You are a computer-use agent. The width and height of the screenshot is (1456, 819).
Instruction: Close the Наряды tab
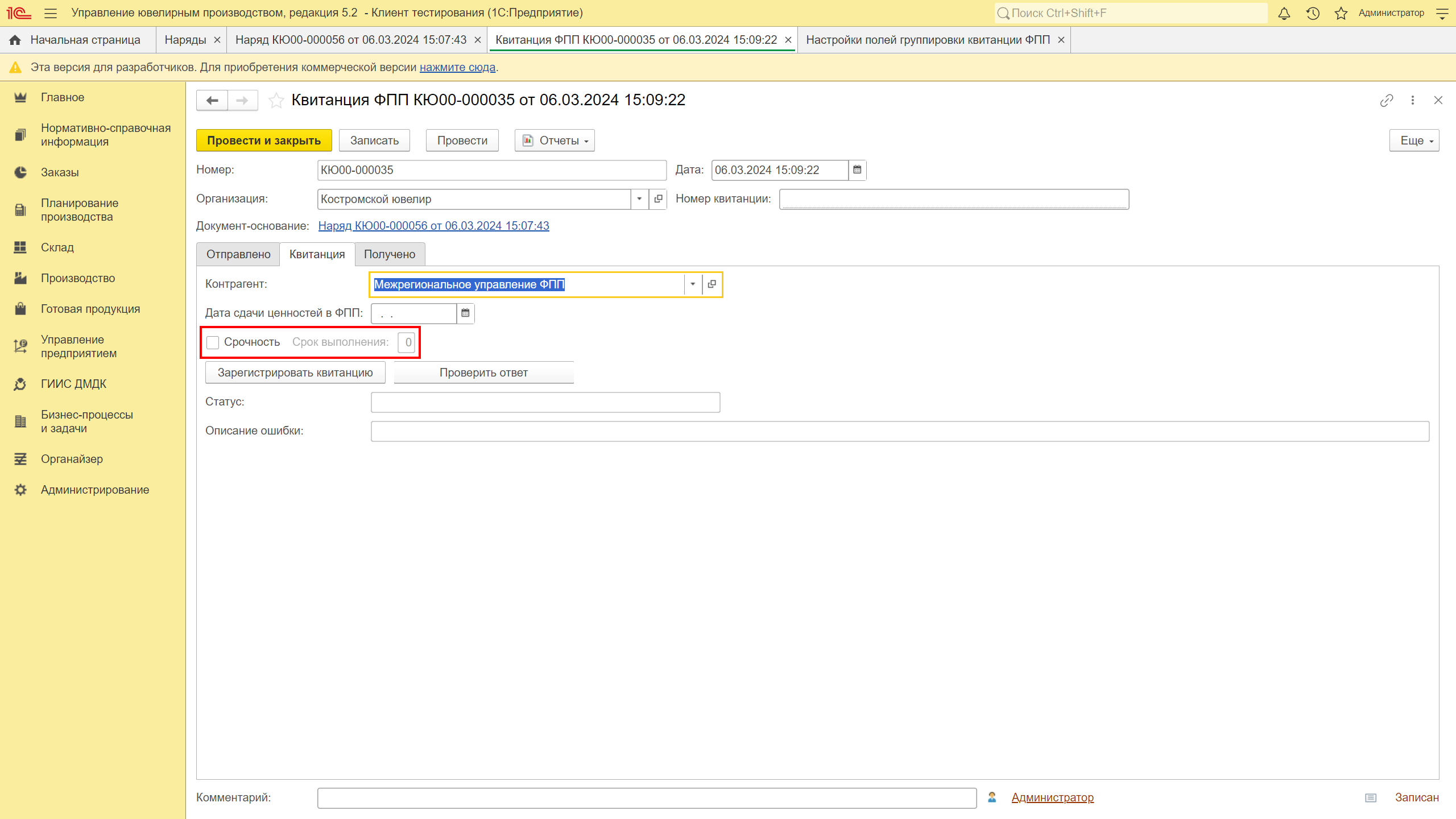[x=217, y=40]
